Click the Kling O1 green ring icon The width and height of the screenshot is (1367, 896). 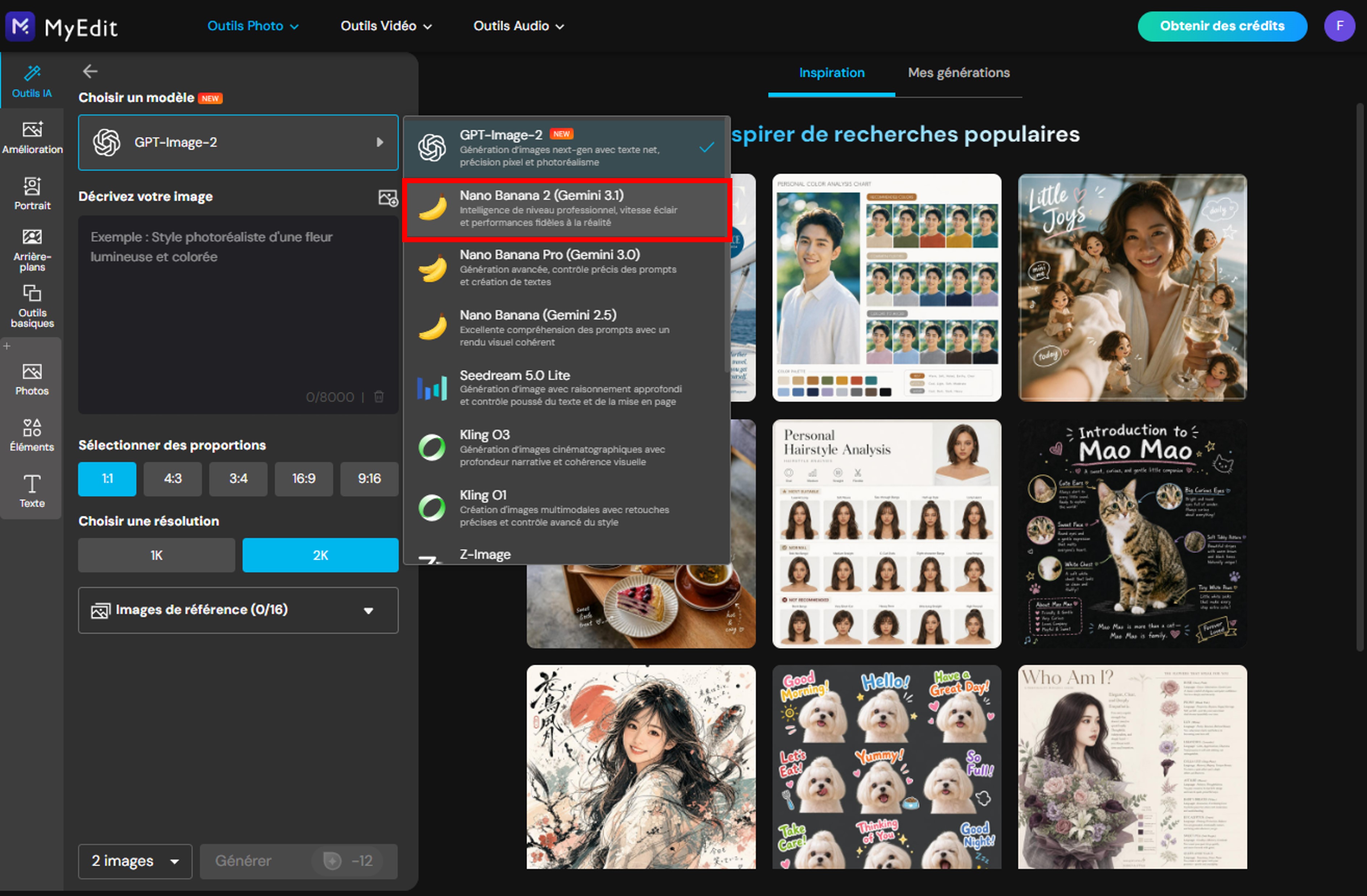(x=432, y=508)
